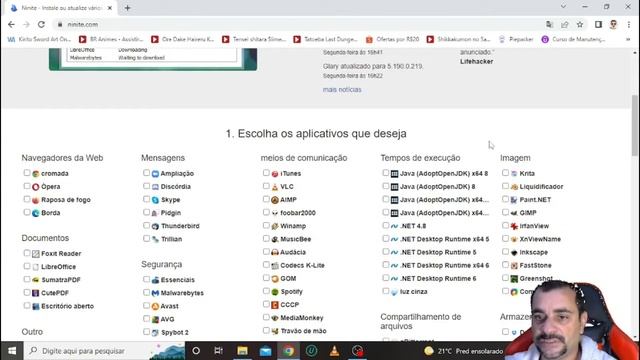The width and height of the screenshot is (640, 360).
Task: Open Chrome three-dot menu
Action: pos(629,24)
